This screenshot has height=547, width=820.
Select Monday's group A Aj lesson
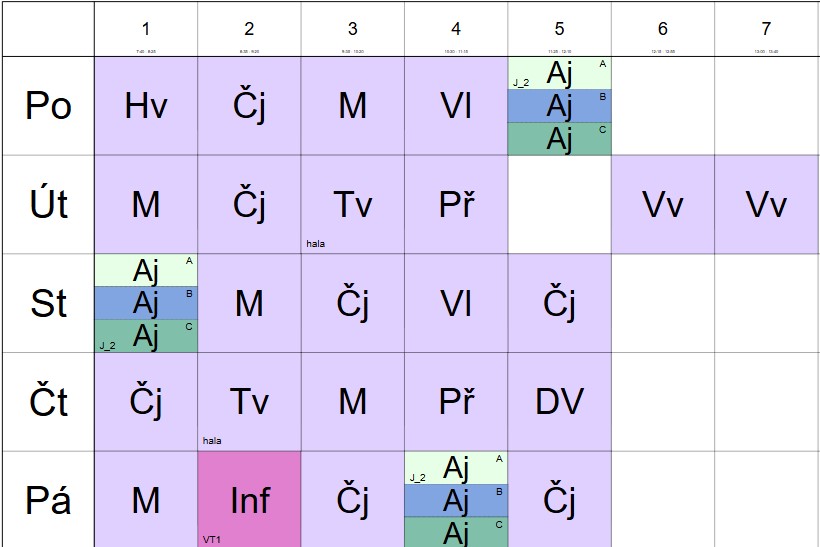(559, 73)
